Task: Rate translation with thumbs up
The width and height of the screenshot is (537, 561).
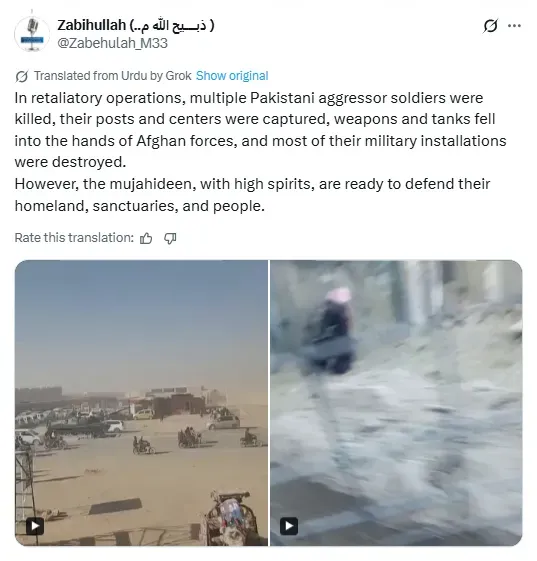Action: [146, 238]
